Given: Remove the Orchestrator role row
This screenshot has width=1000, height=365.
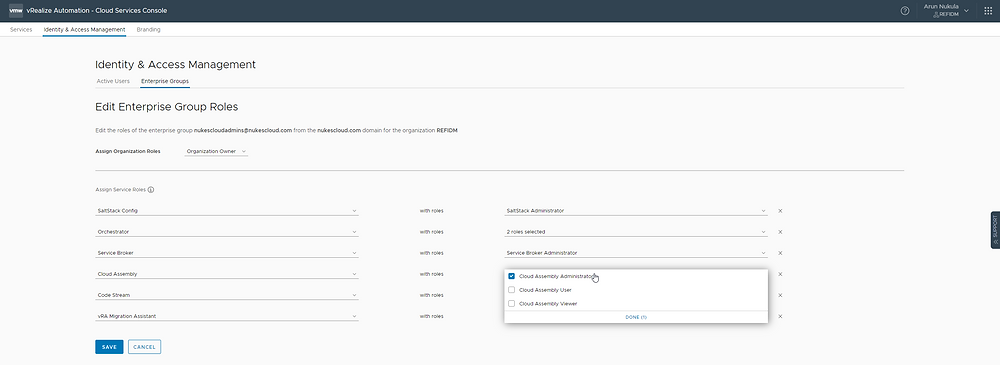Looking at the screenshot, I should pyautogui.click(x=781, y=232).
